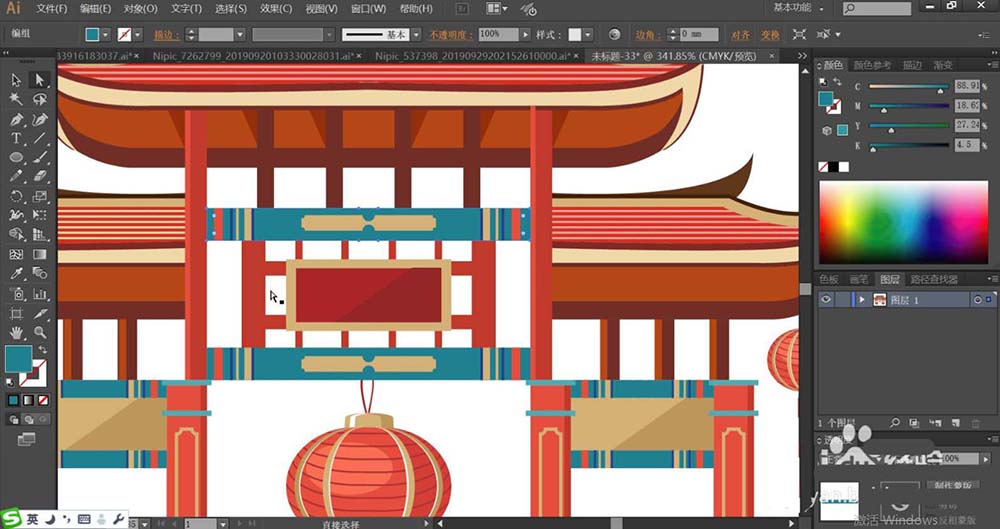Select the Type tool

click(17, 138)
